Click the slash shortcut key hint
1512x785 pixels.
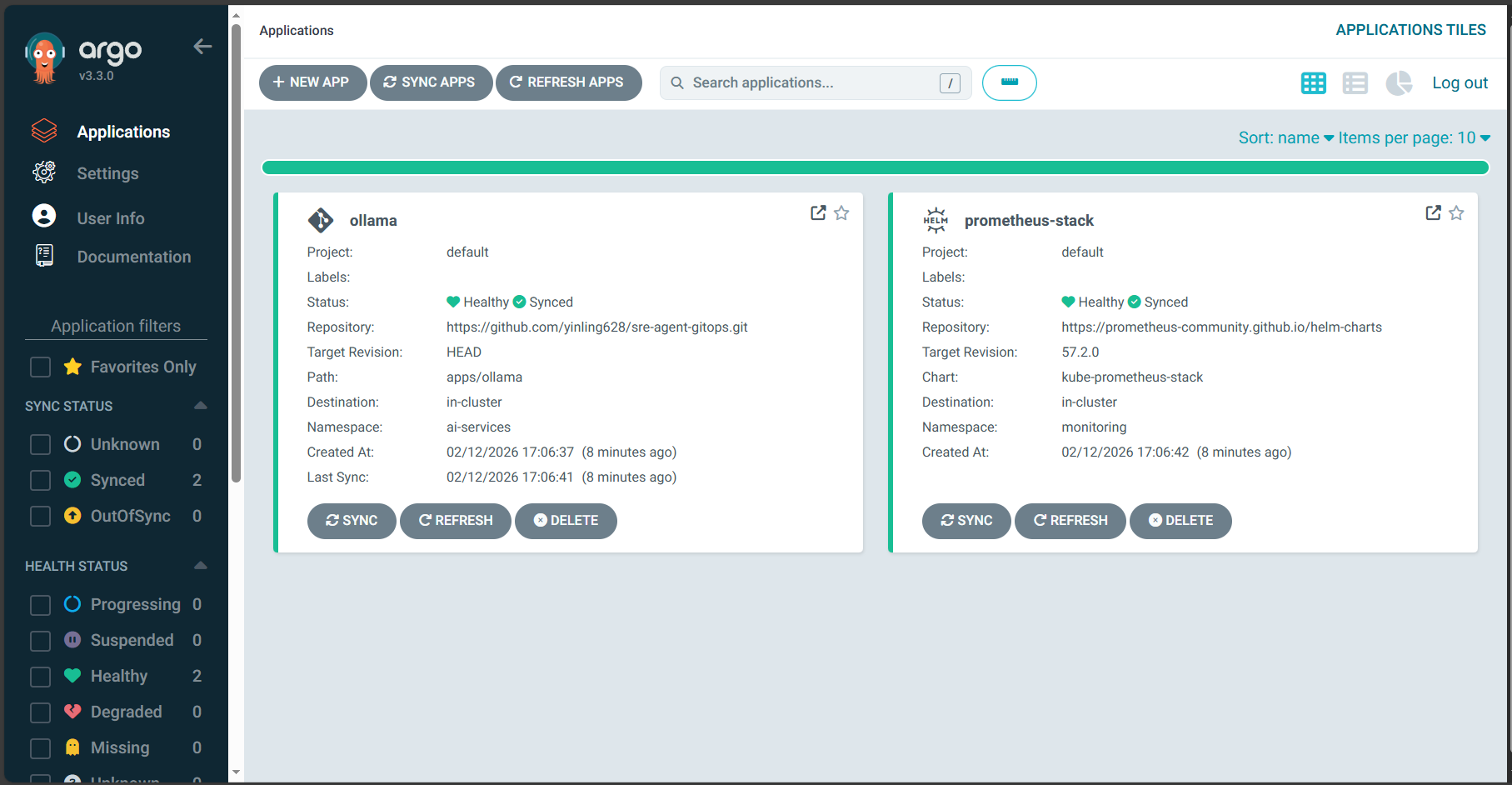point(950,82)
